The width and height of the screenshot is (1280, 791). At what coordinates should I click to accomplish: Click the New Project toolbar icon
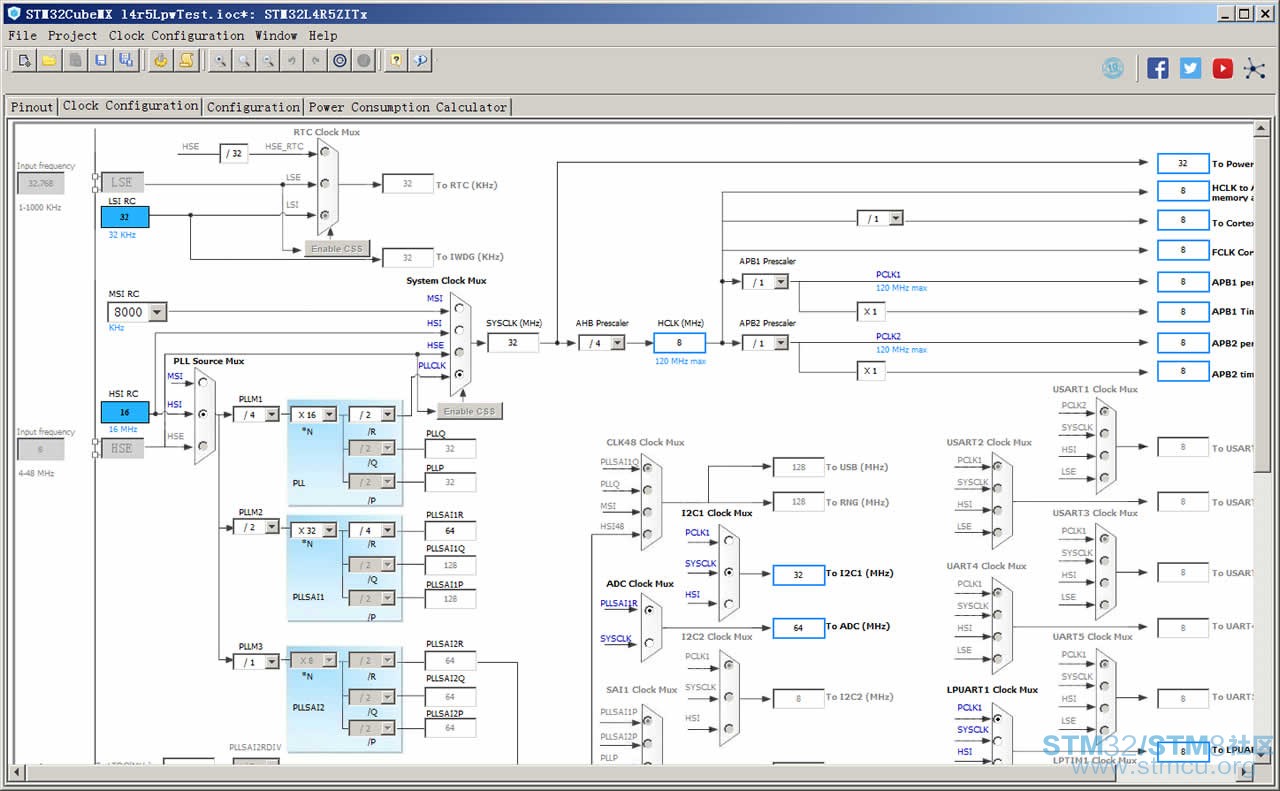coord(25,61)
